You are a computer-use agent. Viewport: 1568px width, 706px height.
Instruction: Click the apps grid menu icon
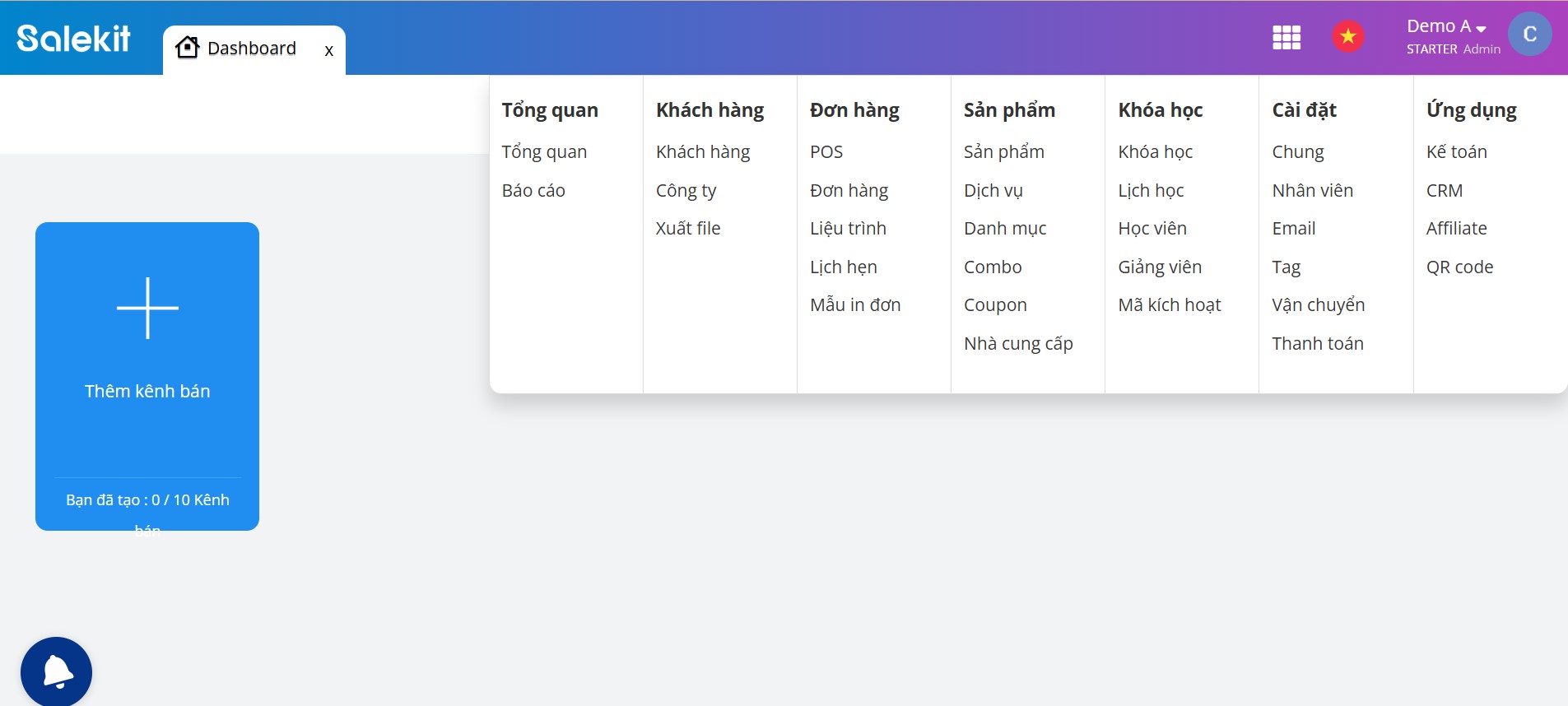coord(1287,37)
